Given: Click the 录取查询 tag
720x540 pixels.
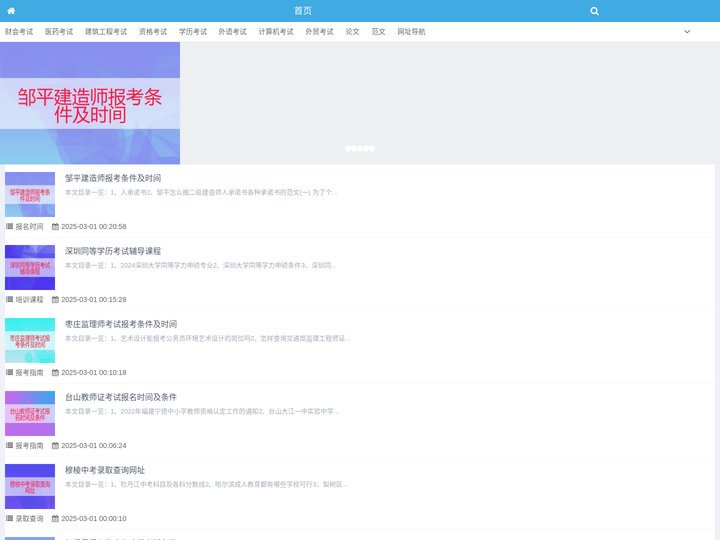Looking at the screenshot, I should (x=29, y=518).
